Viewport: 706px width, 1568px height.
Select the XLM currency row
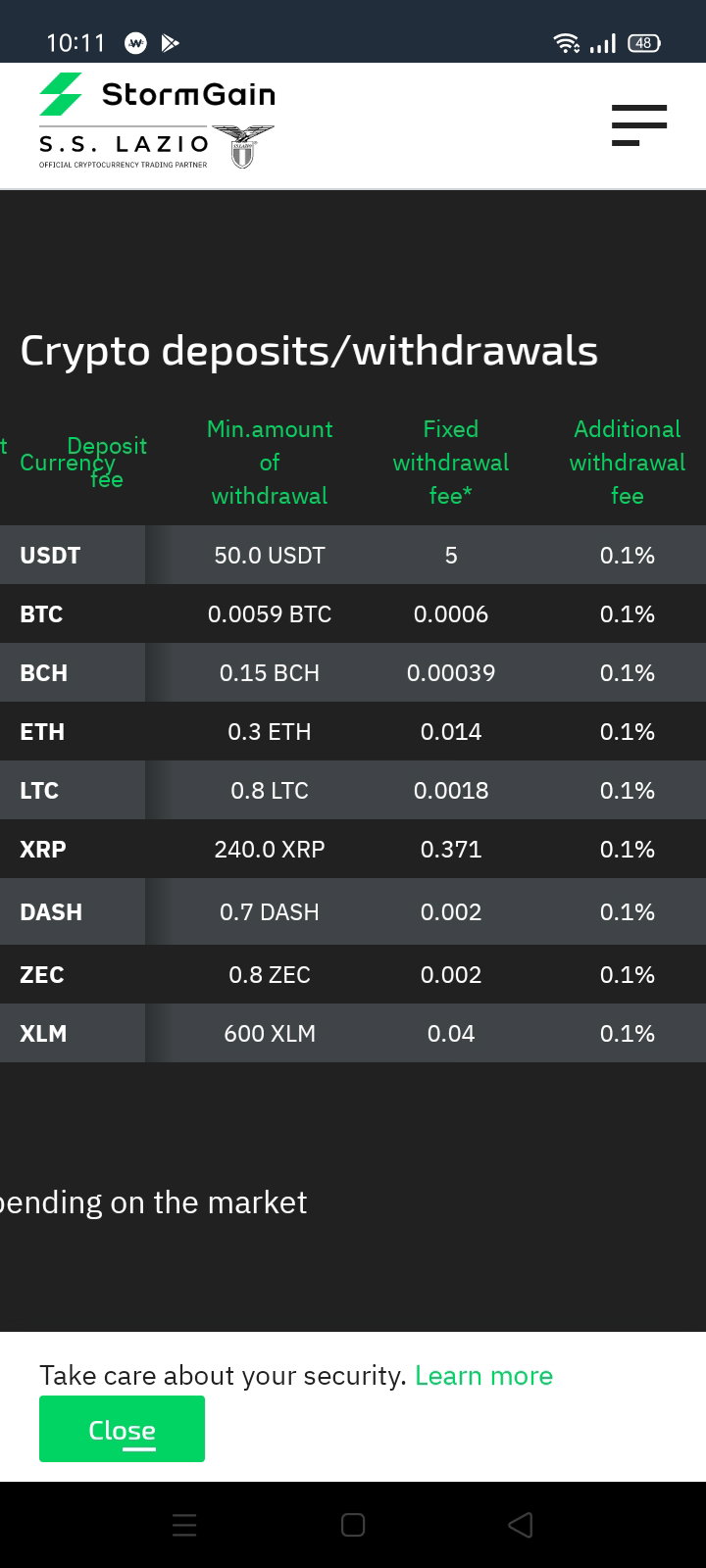353,1033
